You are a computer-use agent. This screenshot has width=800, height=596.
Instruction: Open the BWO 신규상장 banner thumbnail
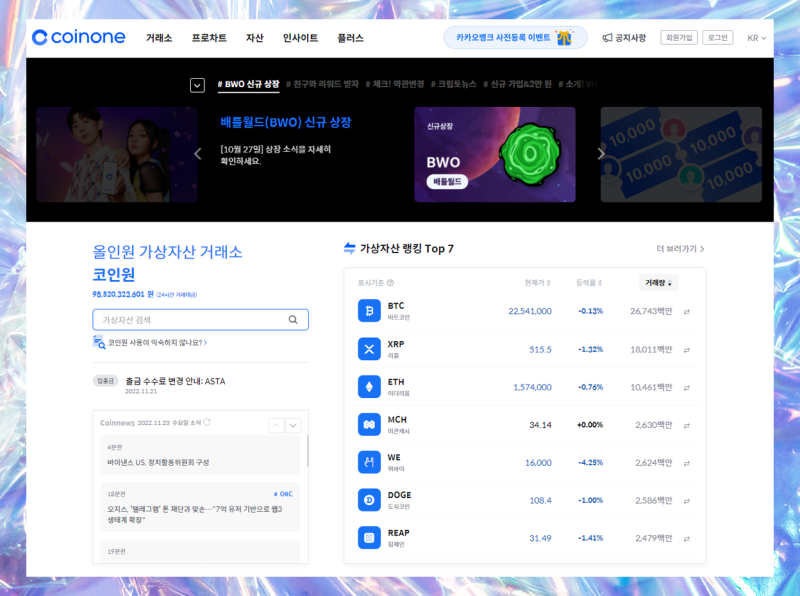click(x=495, y=155)
